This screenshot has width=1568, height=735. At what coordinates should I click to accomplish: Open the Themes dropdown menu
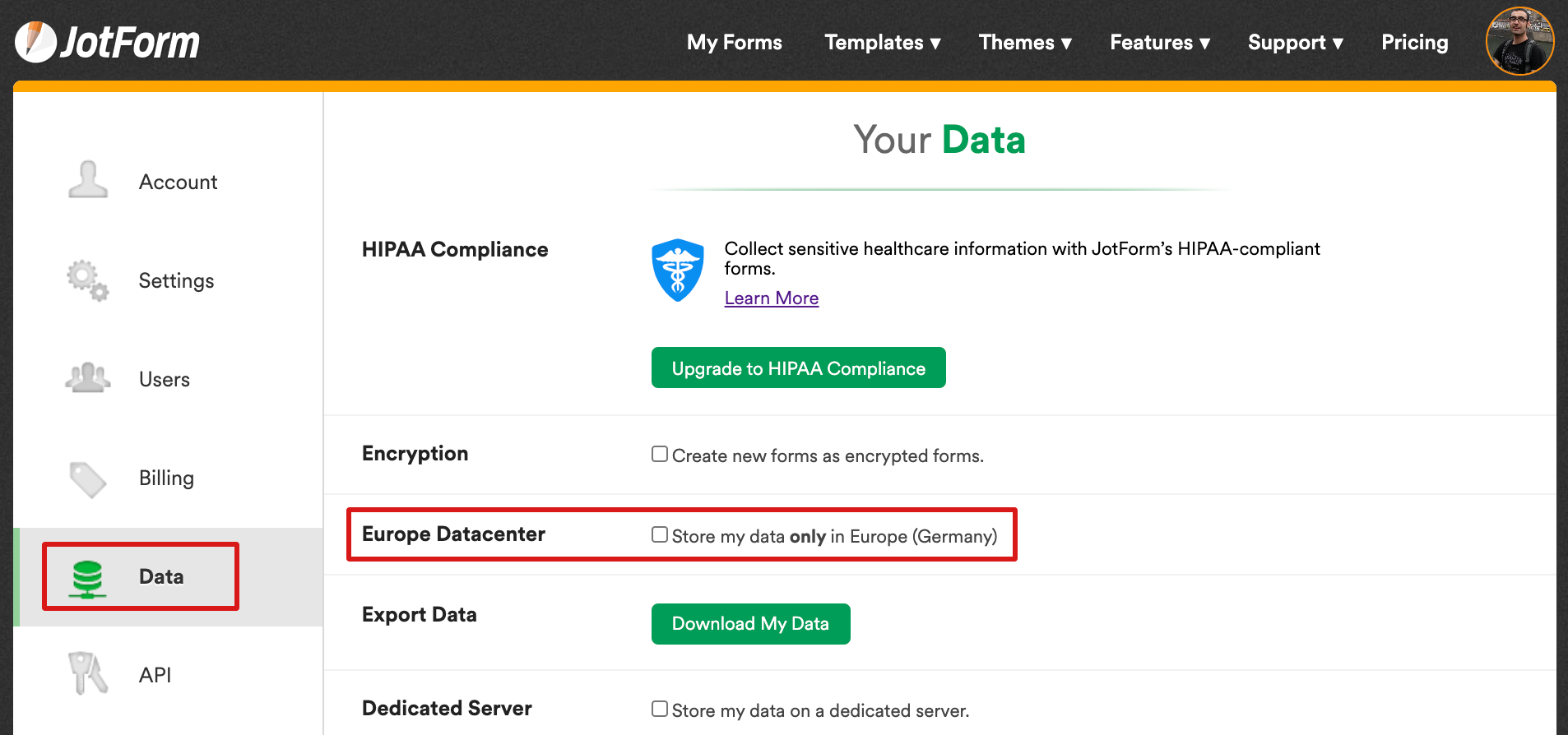1024,43
